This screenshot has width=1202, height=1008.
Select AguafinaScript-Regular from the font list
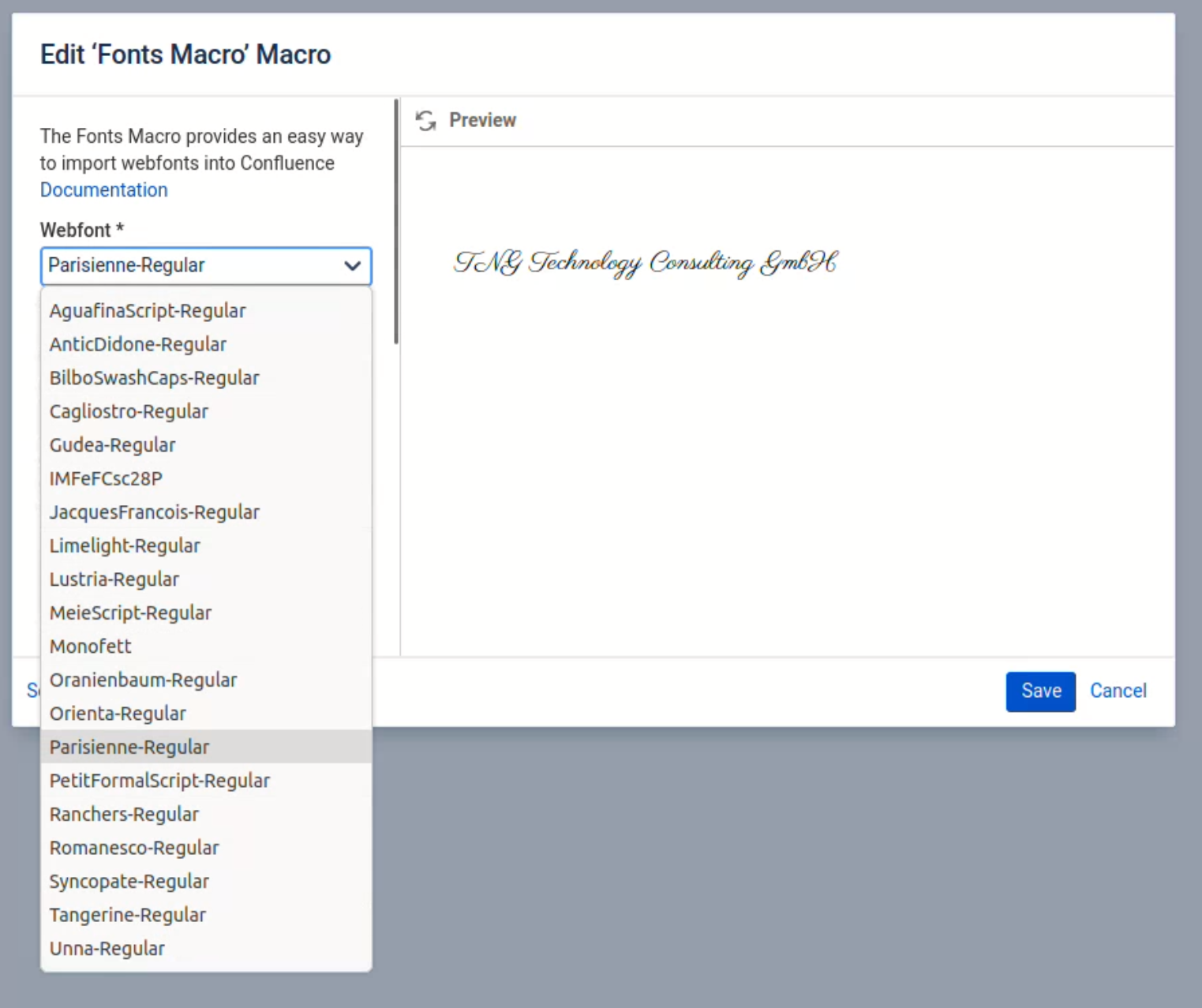[147, 310]
